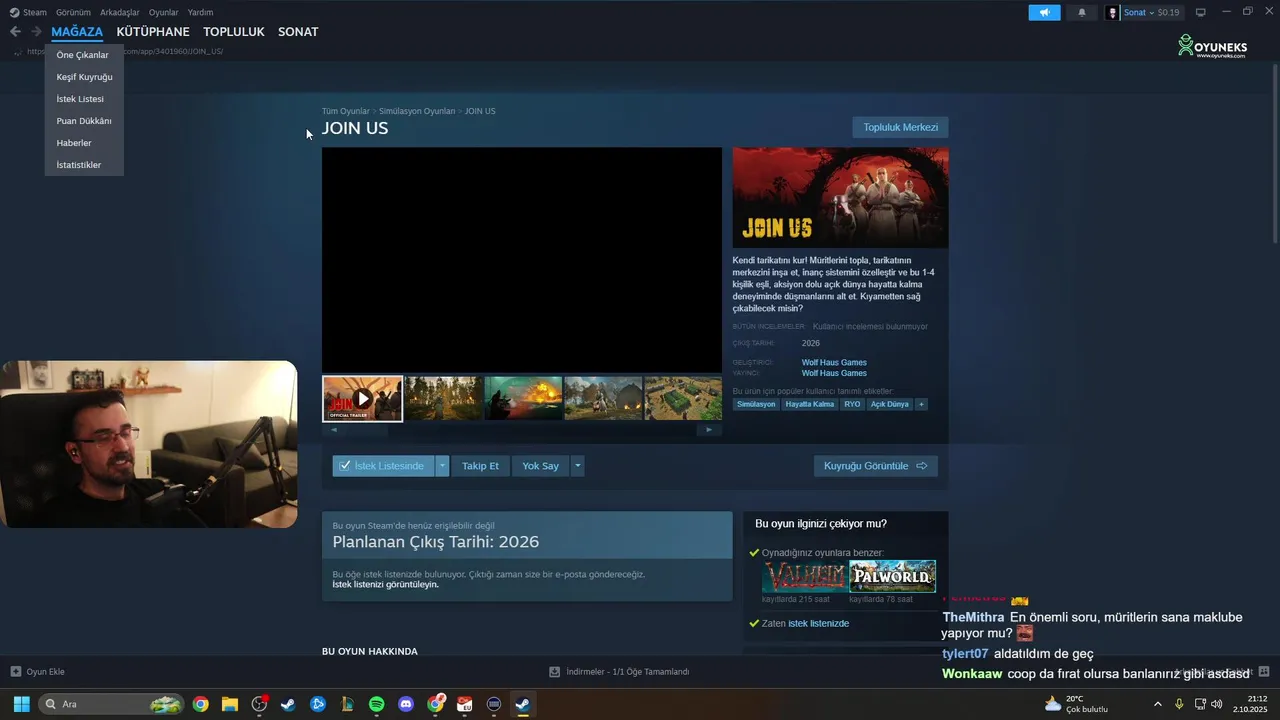Expand the Yok Say dropdown arrow
1280x720 pixels.
(x=577, y=466)
